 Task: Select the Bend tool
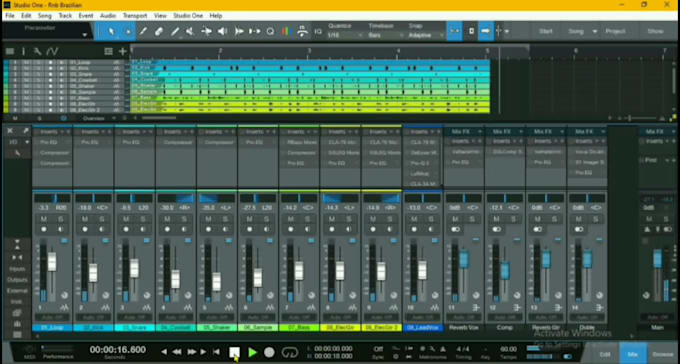[206, 31]
